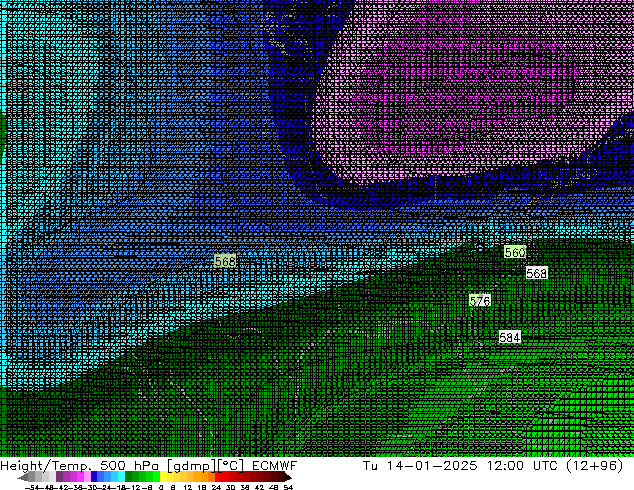Click the 'ECMWF' model name text

275,466
